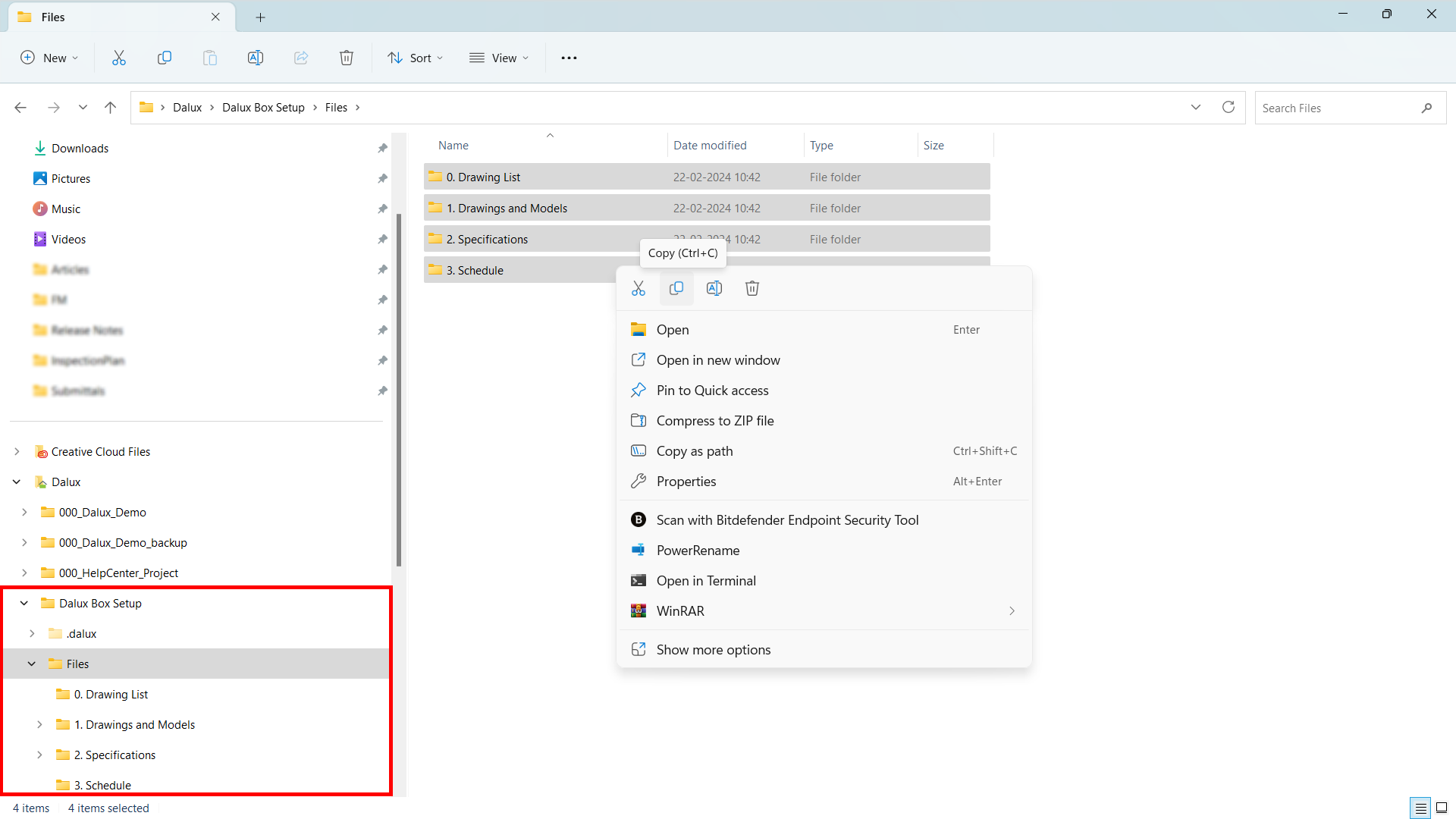Select Show more options entry

pos(713,650)
